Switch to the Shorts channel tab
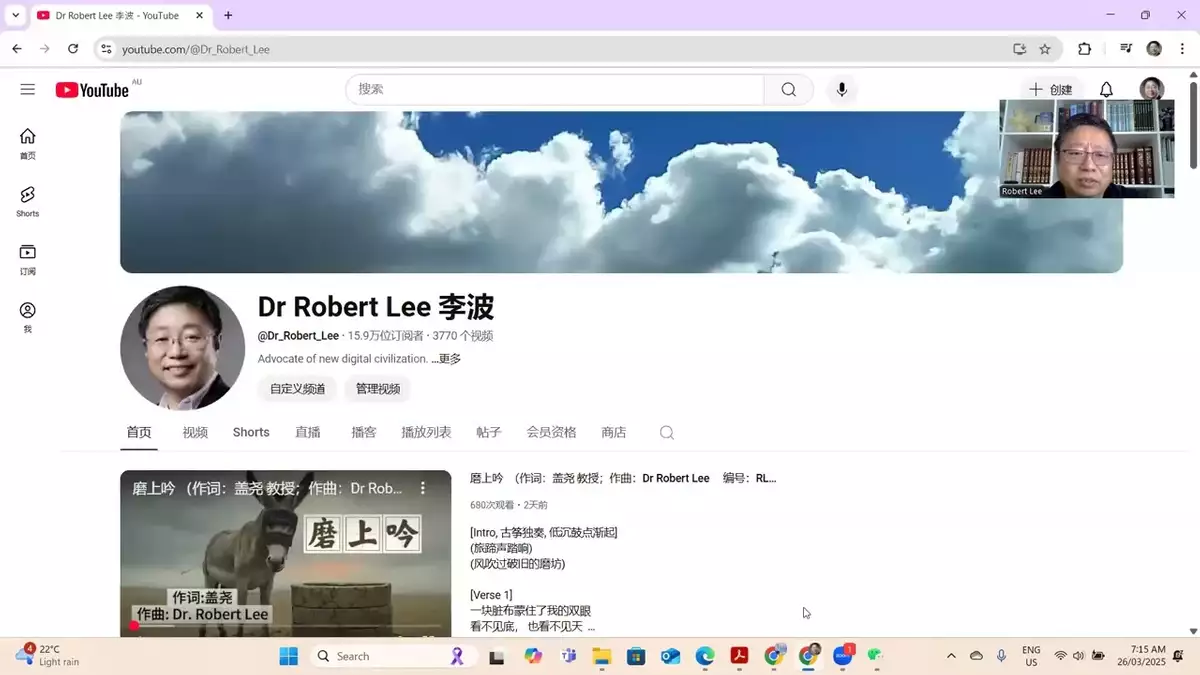 pos(251,432)
